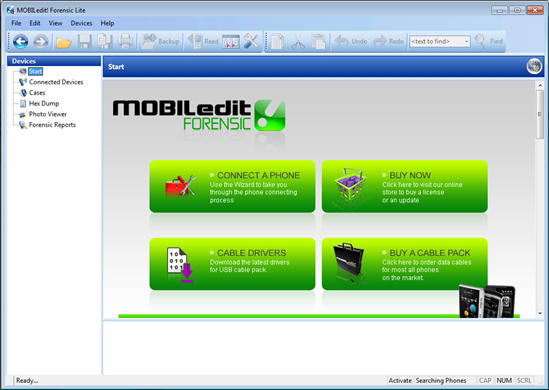Open the Devices menu
The height and width of the screenshot is (390, 549).
[81, 23]
